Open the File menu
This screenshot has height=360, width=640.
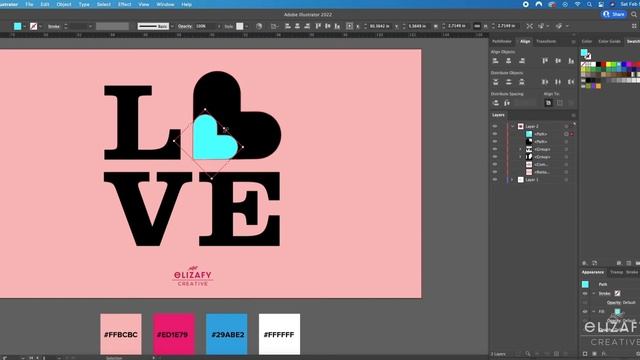(x=29, y=4)
